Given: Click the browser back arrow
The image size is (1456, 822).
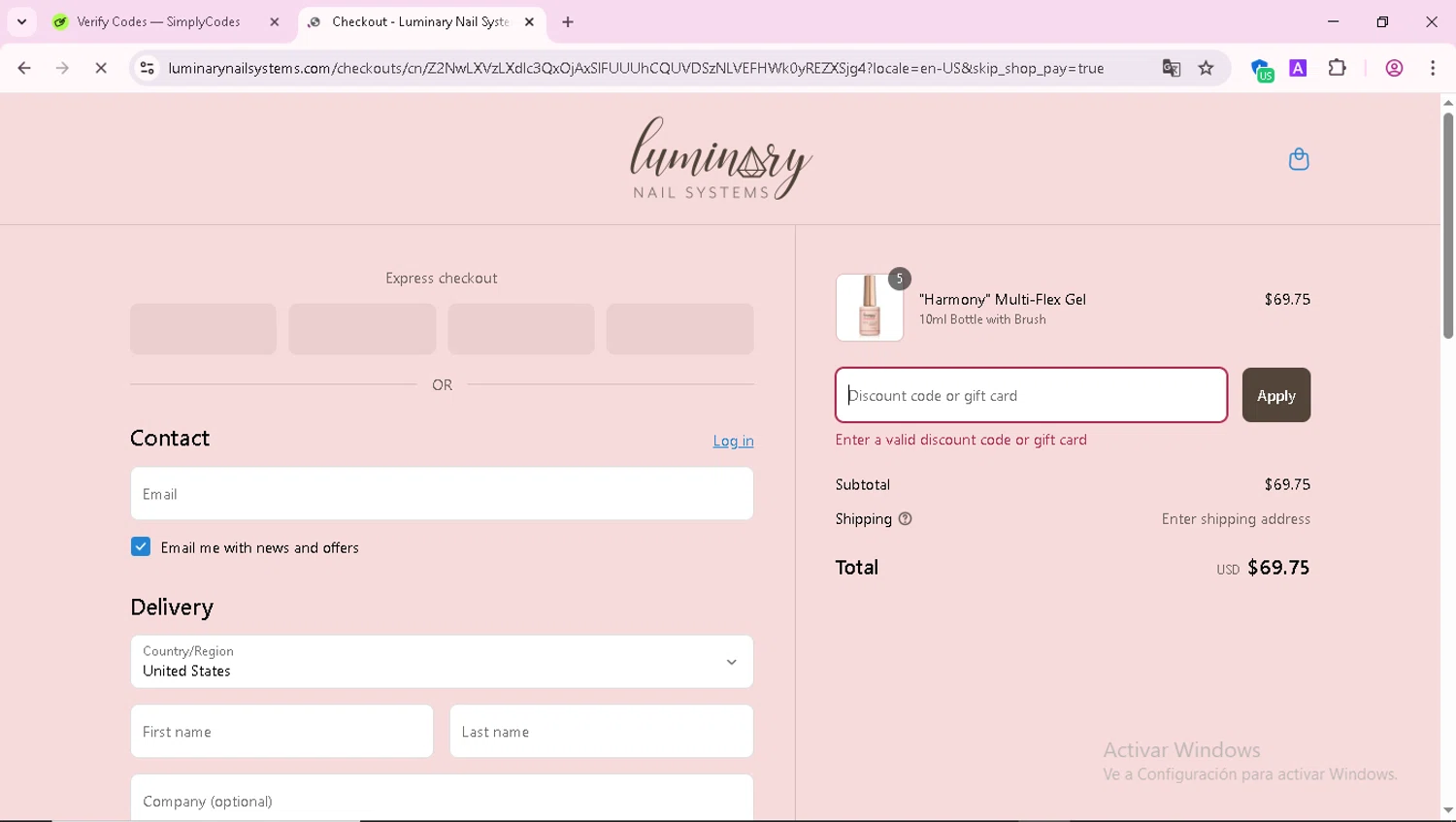Looking at the screenshot, I should point(24,68).
